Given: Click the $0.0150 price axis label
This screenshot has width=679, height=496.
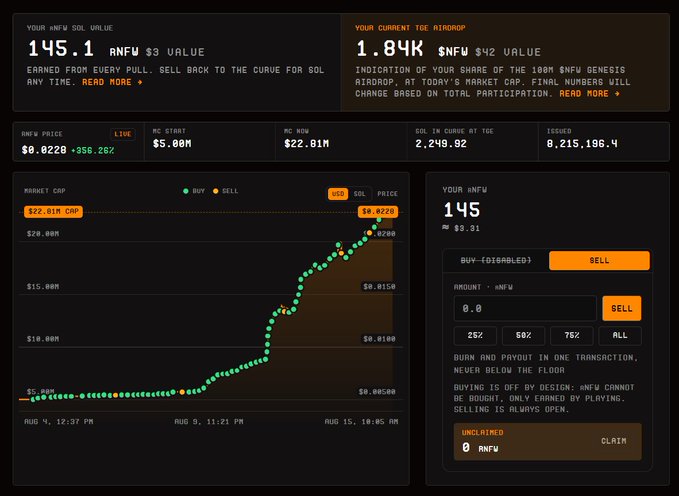Looking at the screenshot, I should (379, 286).
